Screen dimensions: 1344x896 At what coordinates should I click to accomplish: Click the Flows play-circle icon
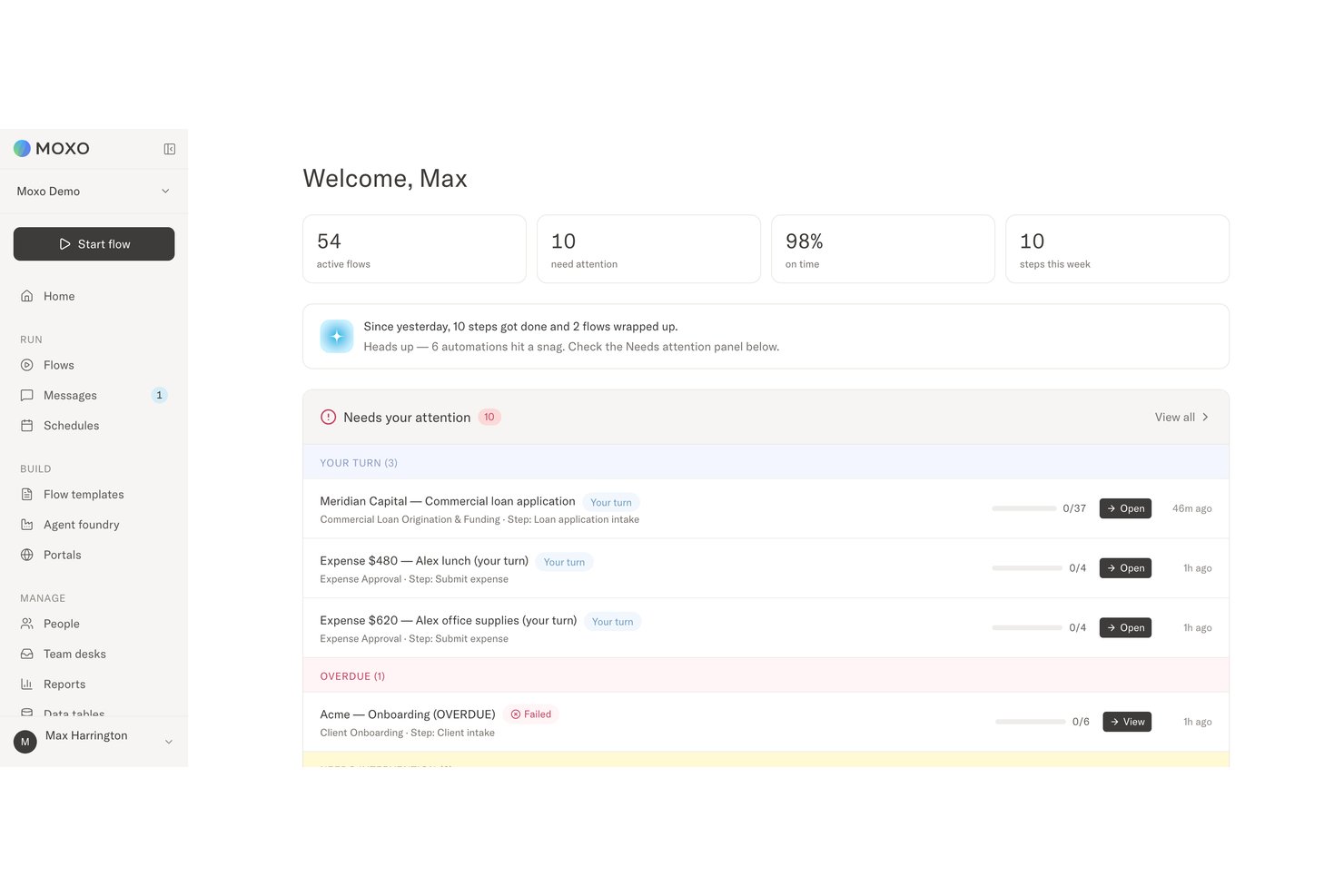point(27,365)
